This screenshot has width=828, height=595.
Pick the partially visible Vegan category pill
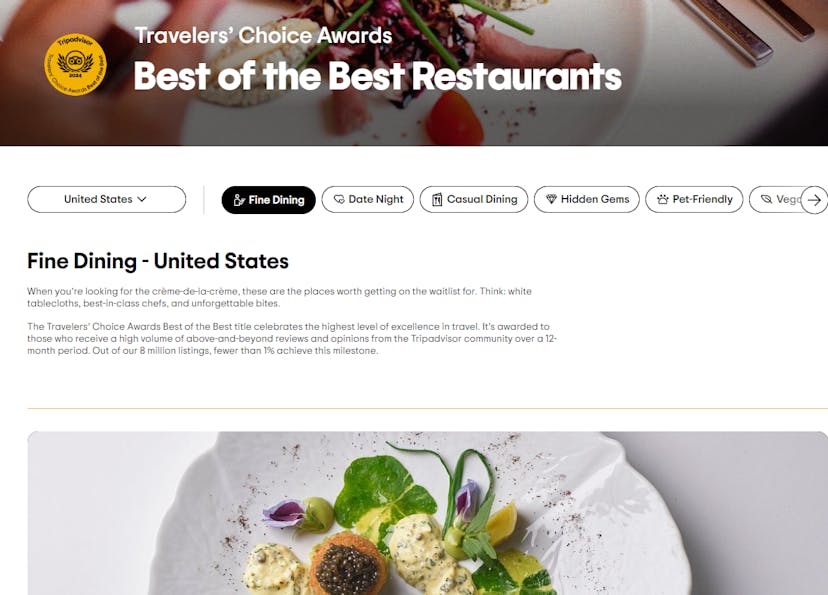[x=775, y=200]
